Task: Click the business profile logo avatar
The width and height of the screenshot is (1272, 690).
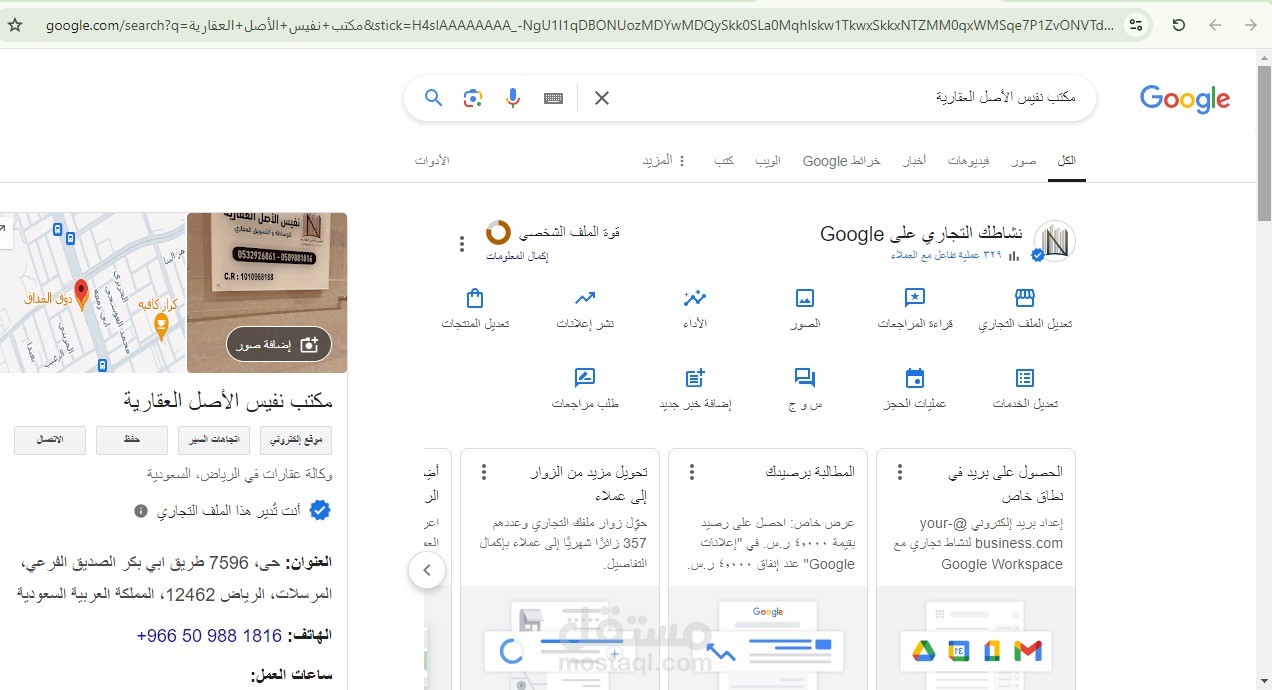Action: 1054,241
